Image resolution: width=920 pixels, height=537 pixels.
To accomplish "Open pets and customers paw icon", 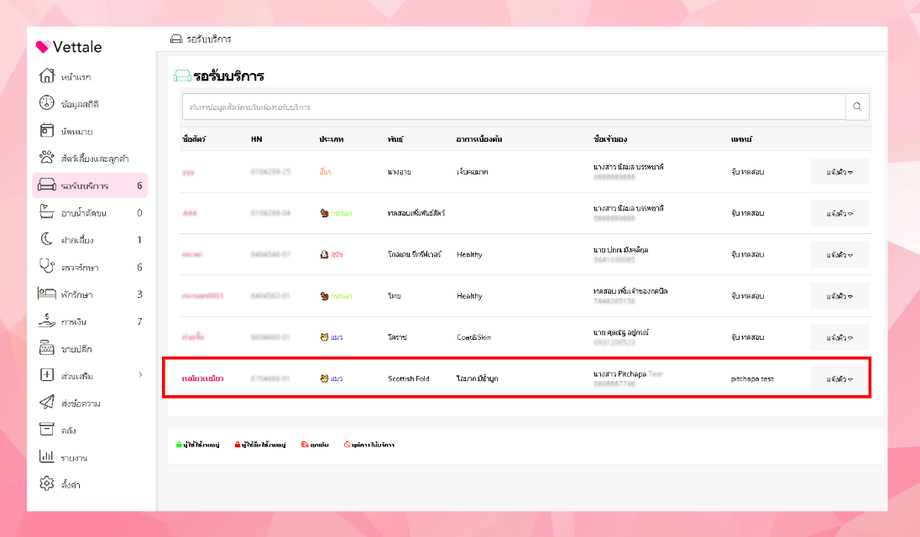I will click(x=46, y=157).
